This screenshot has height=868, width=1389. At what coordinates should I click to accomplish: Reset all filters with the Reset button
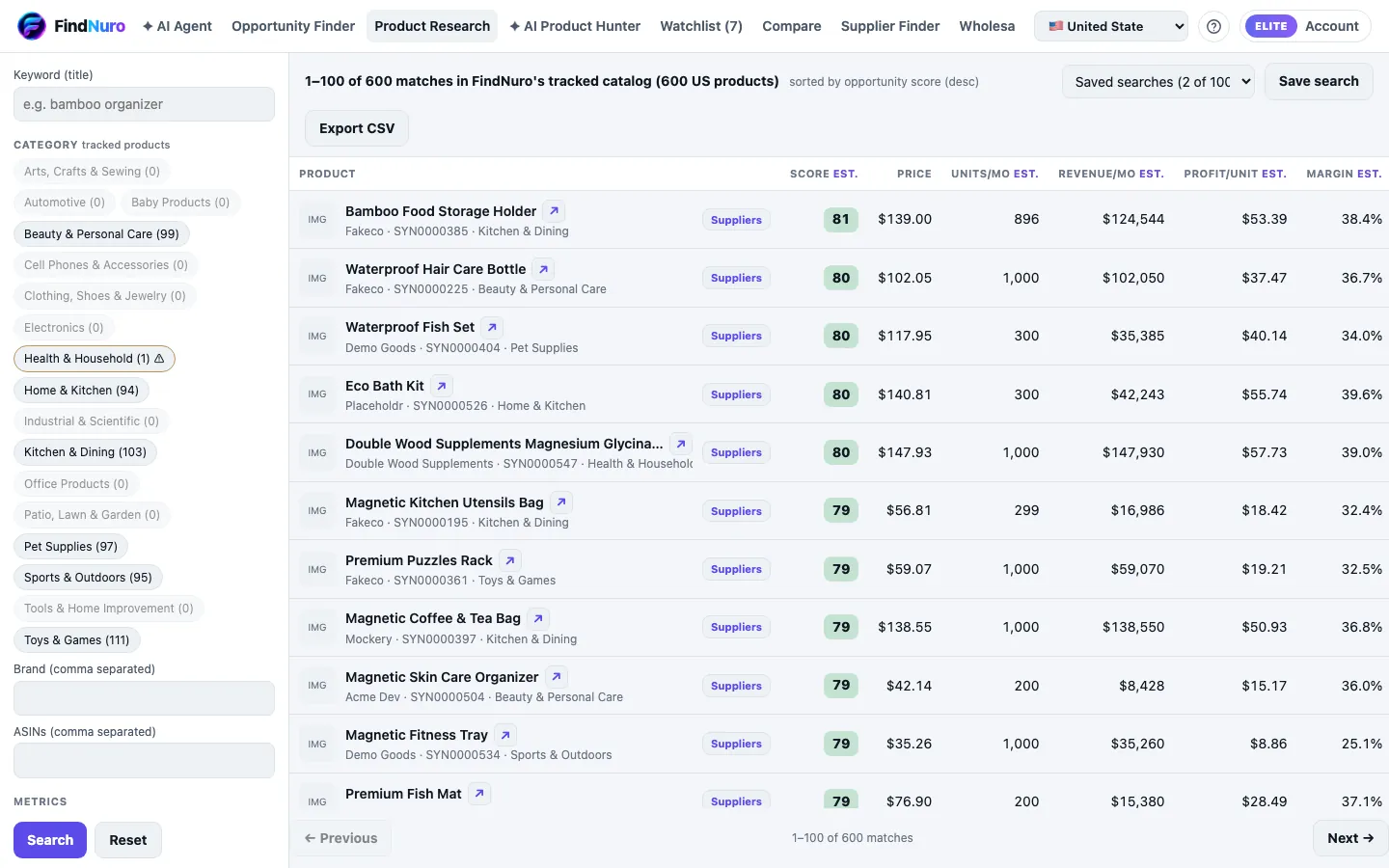point(128,840)
